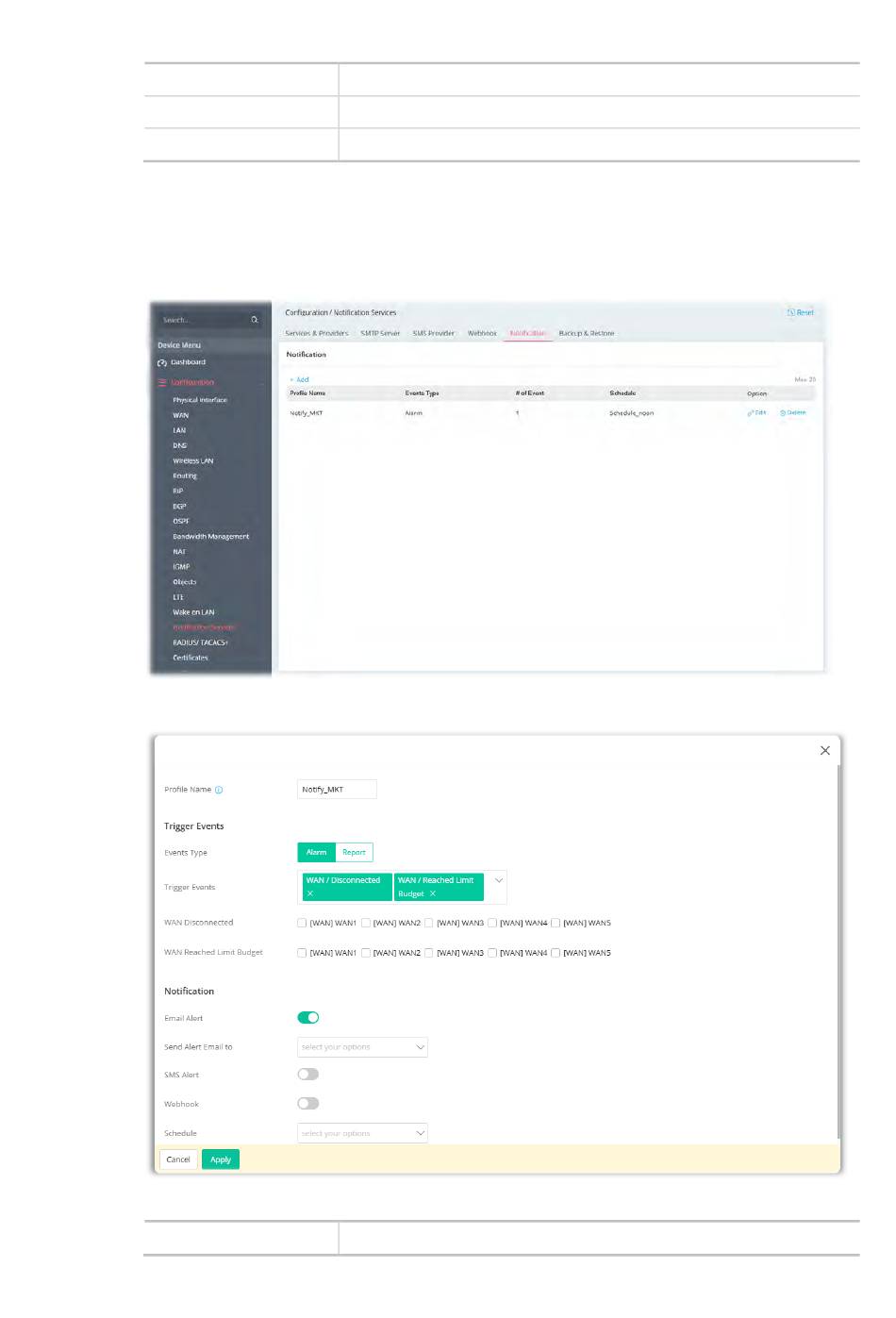Remove the WAN / Disconnected tag
Viewport: 896px width, 1318px height.
click(x=309, y=893)
